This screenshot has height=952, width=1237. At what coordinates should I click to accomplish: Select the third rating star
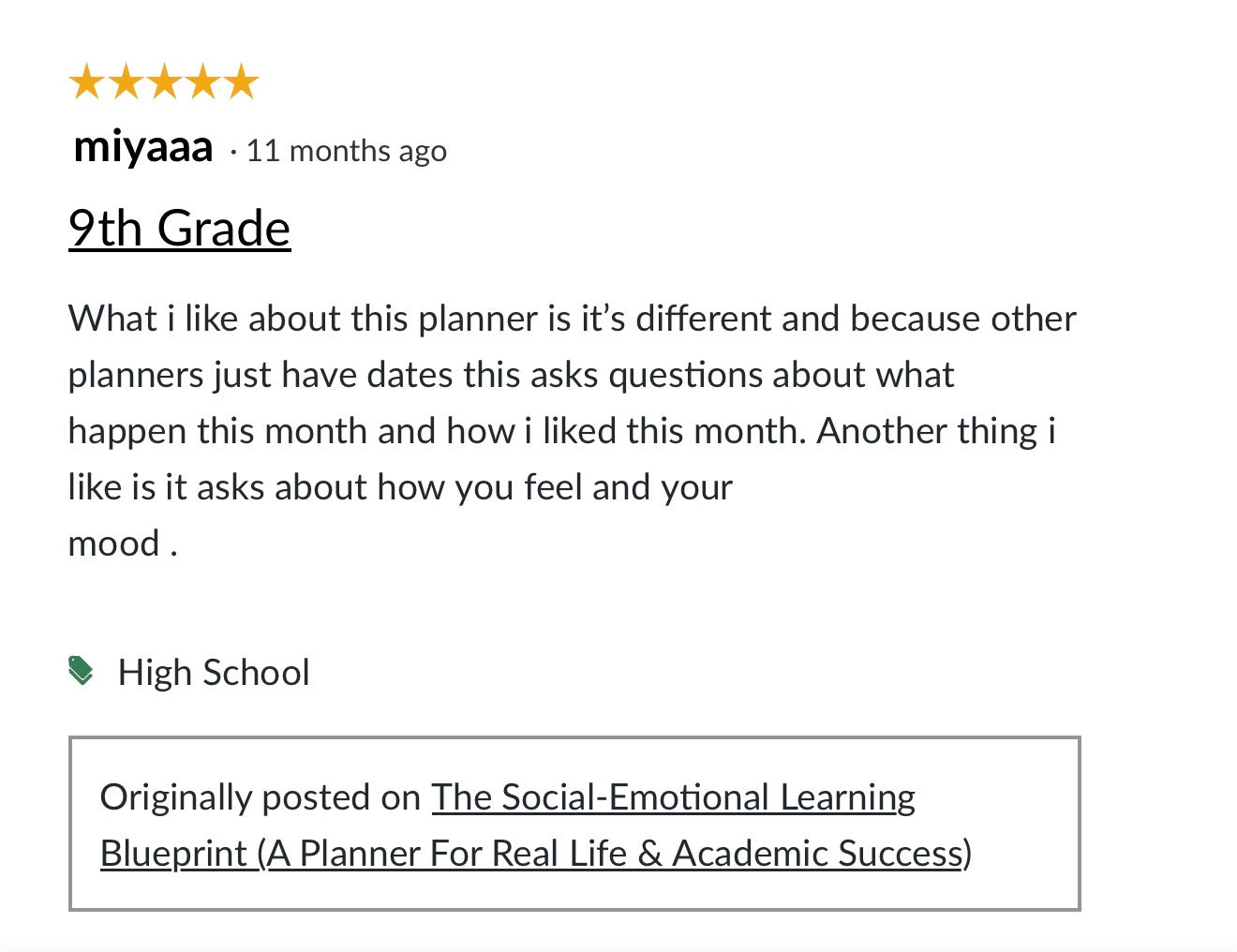(164, 82)
